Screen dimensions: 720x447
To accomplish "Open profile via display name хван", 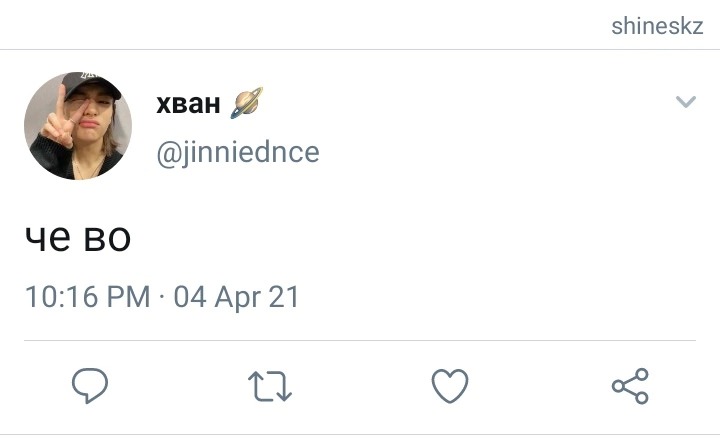I will [x=188, y=104].
